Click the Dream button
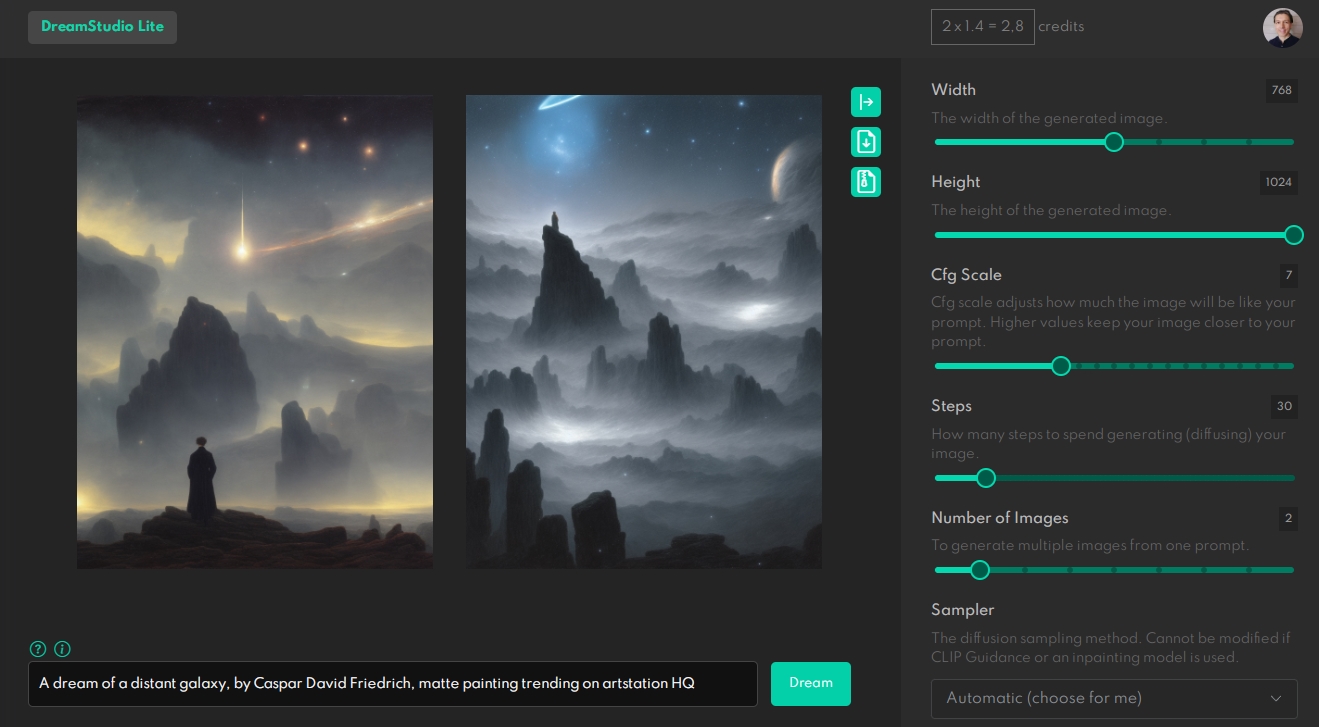The width and height of the screenshot is (1319, 727). pyautogui.click(x=811, y=684)
